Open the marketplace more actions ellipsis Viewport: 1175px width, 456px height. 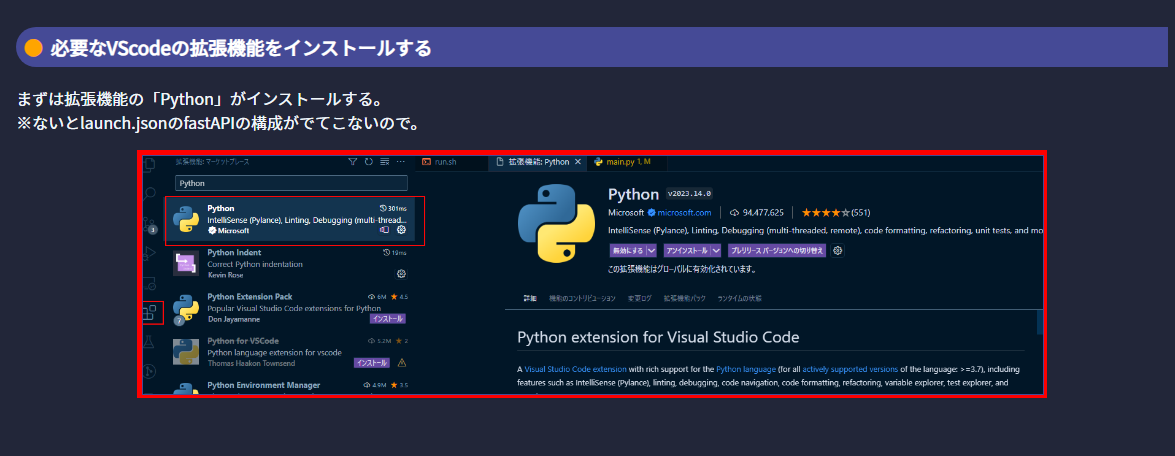pyautogui.click(x=401, y=162)
